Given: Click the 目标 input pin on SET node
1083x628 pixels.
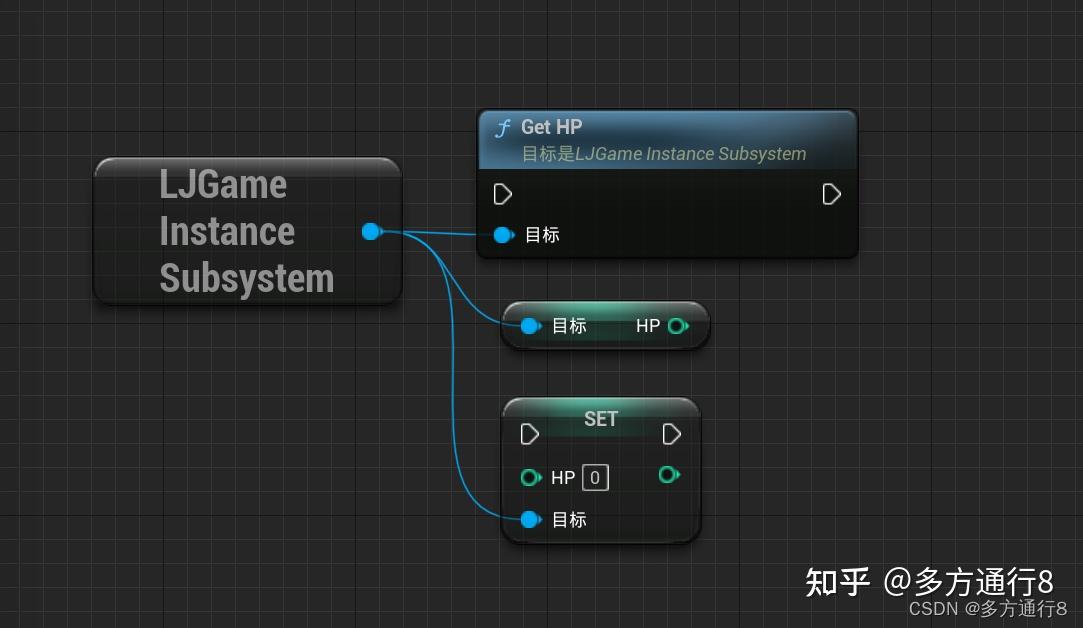Looking at the screenshot, I should point(529,519).
